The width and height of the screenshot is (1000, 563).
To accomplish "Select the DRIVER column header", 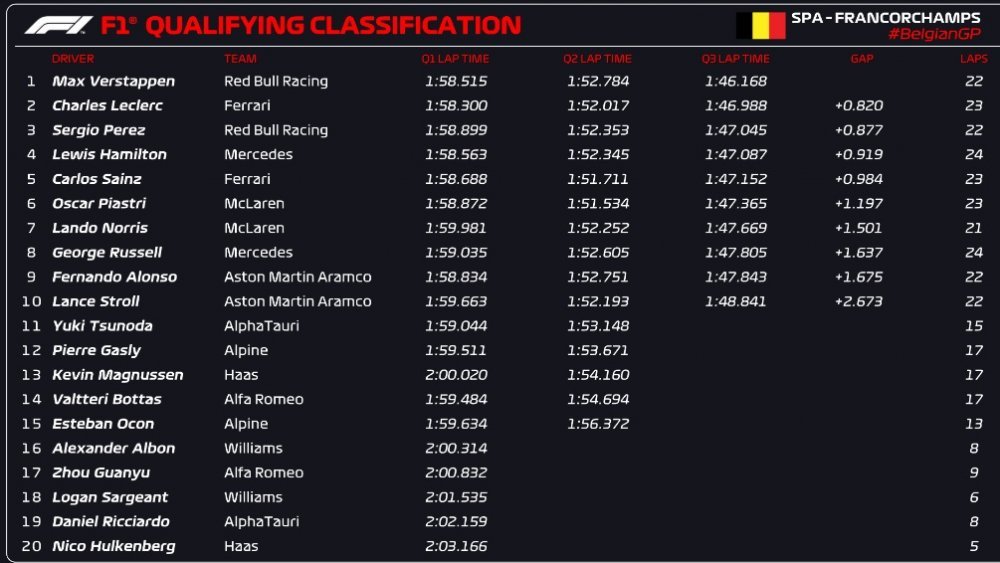I will pyautogui.click(x=73, y=59).
